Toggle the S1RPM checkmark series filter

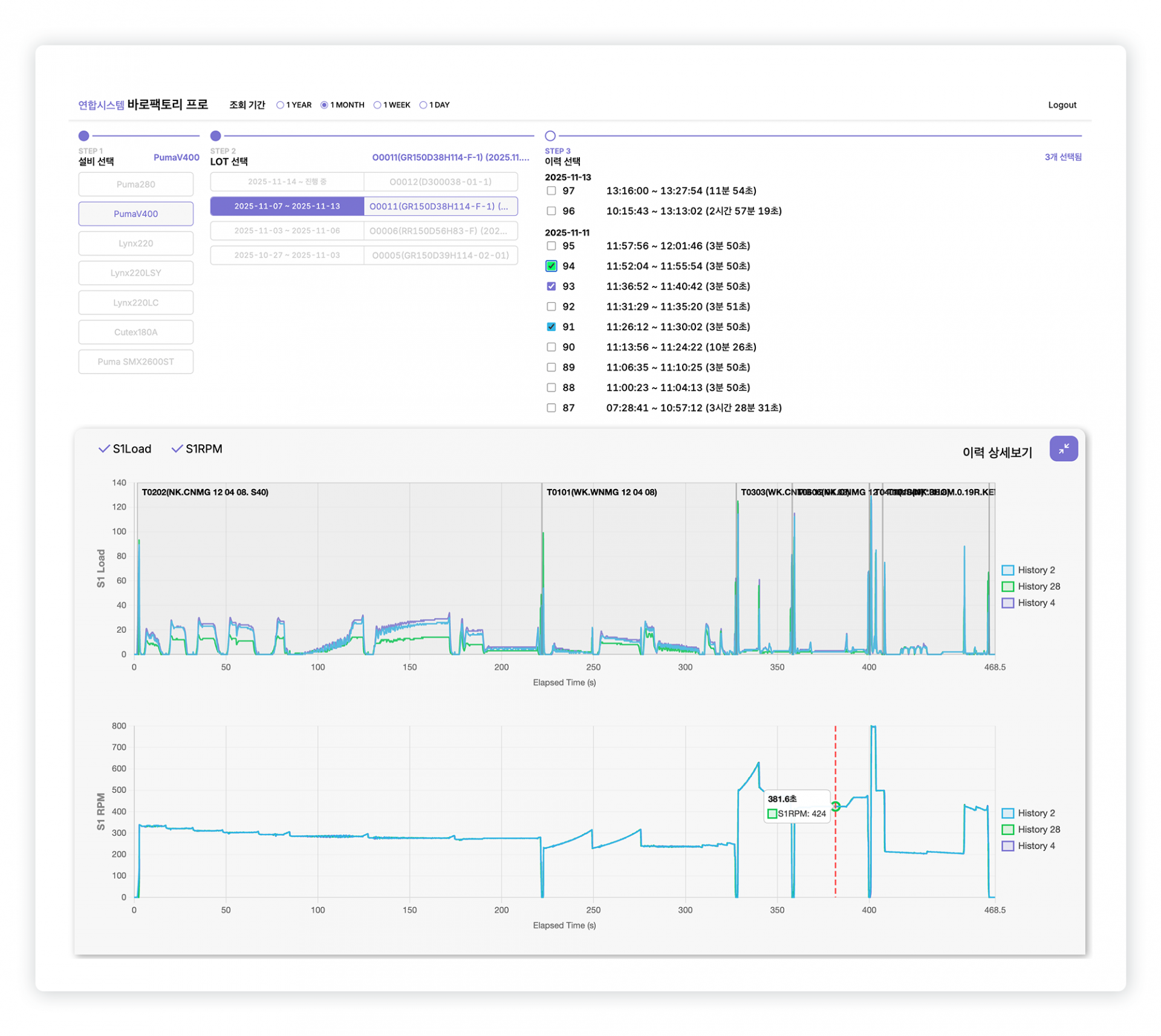[197, 448]
